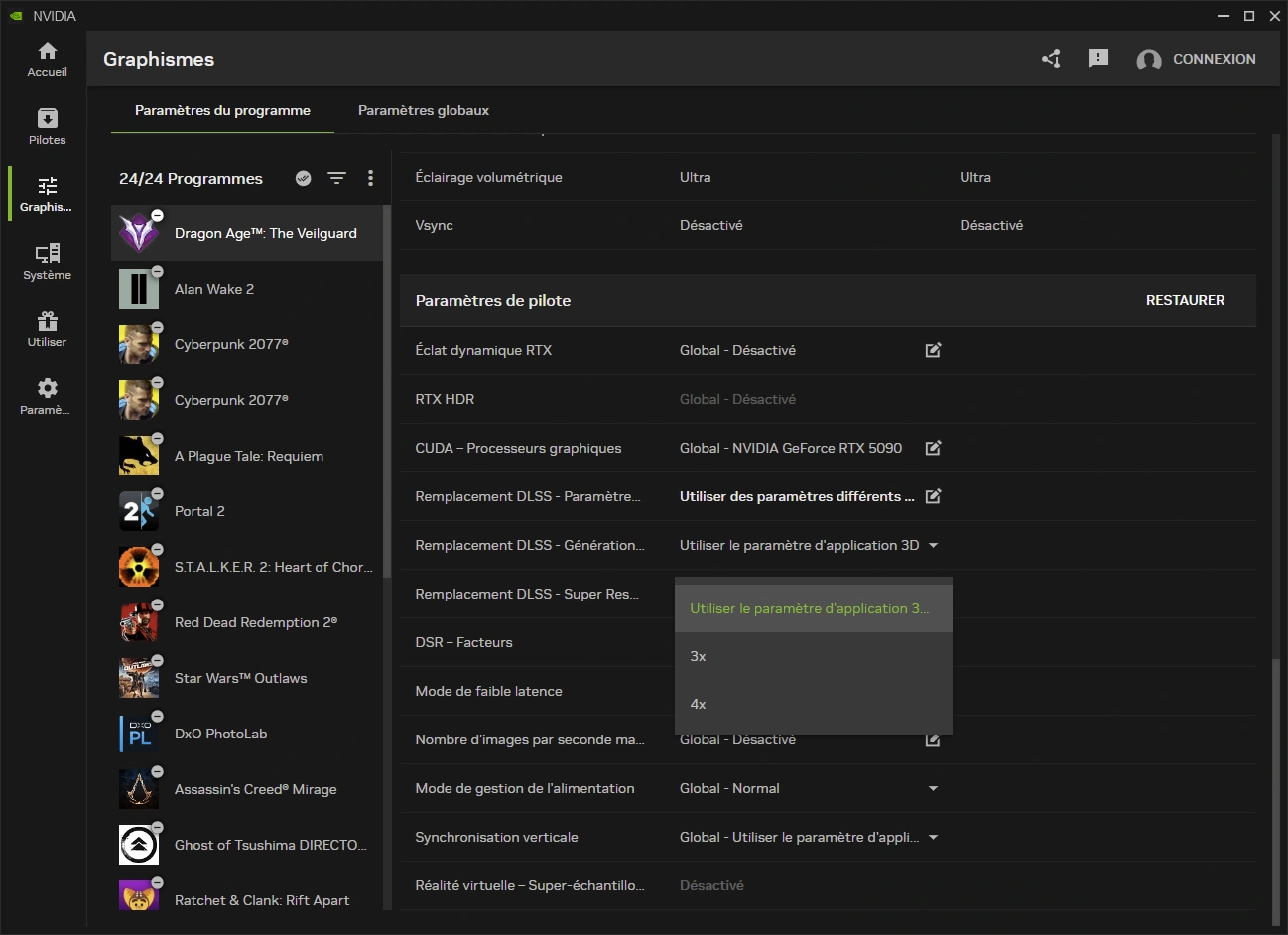Remove S.T.A.L.K.E.R. 2 via minus badge
The image size is (1288, 935).
pyautogui.click(x=157, y=549)
